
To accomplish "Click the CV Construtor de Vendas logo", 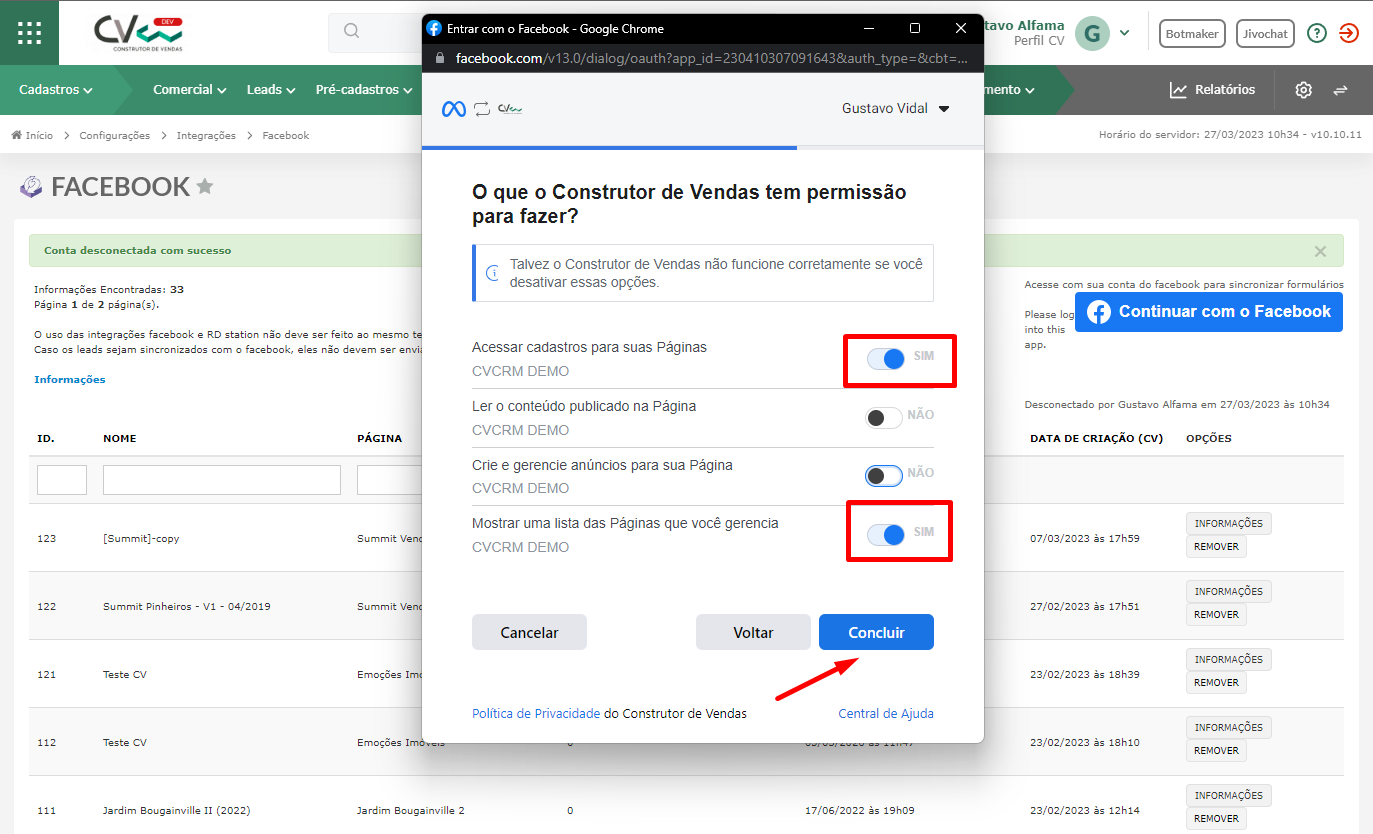I will [x=139, y=33].
